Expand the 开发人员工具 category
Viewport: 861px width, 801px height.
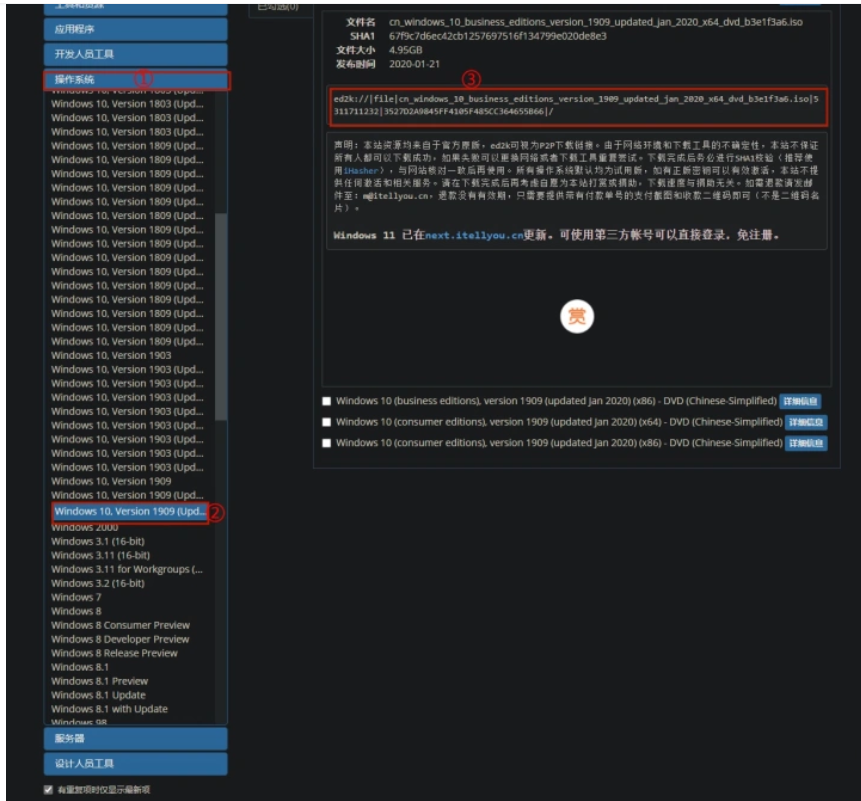tap(135, 54)
